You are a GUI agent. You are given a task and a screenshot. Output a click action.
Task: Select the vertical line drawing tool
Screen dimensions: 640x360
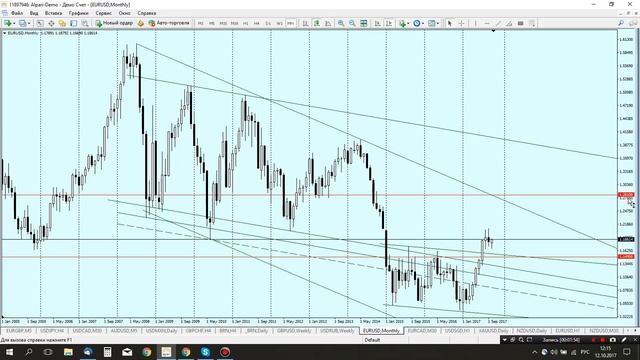click(x=476, y=23)
